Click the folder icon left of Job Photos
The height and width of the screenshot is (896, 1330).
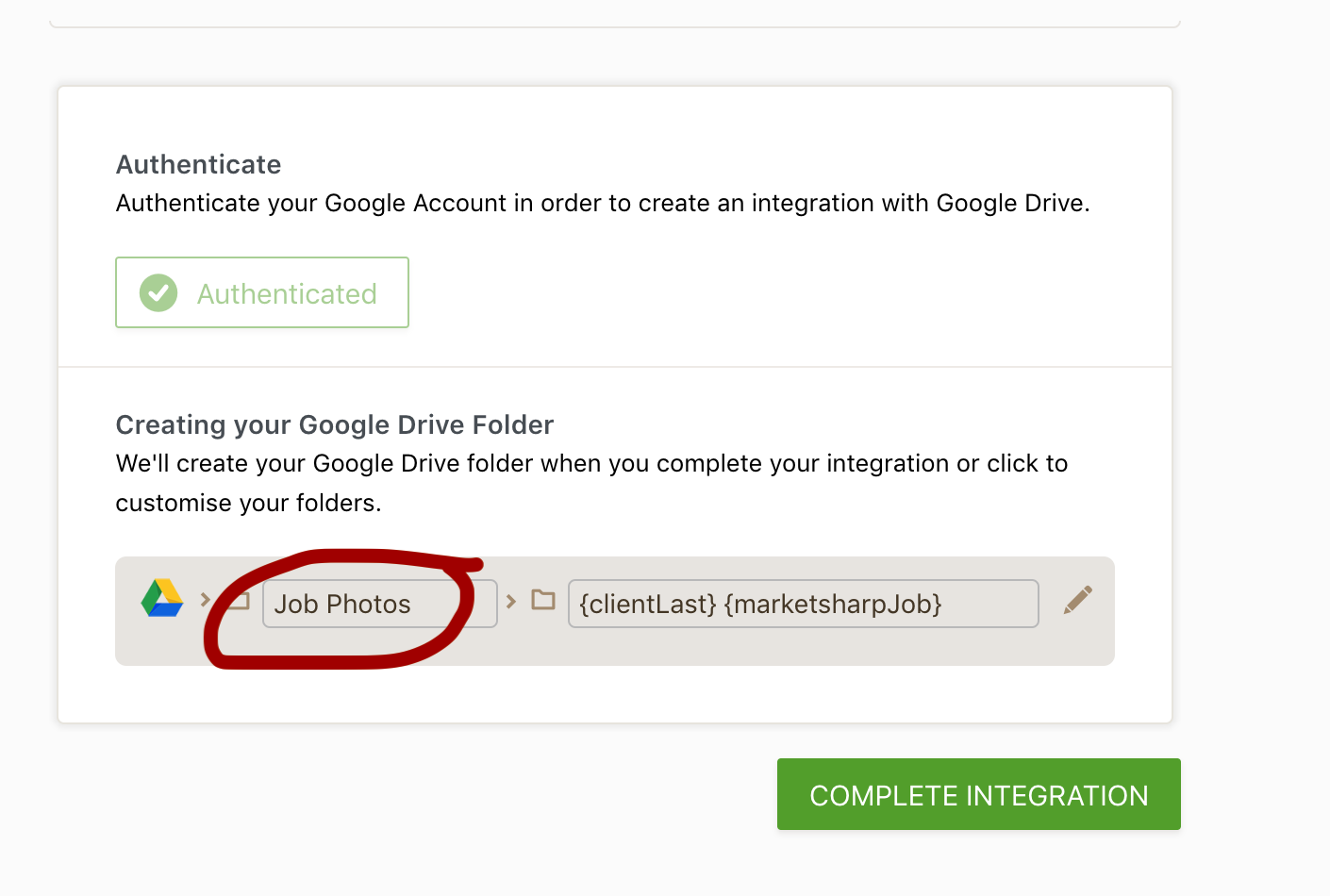[x=240, y=601]
